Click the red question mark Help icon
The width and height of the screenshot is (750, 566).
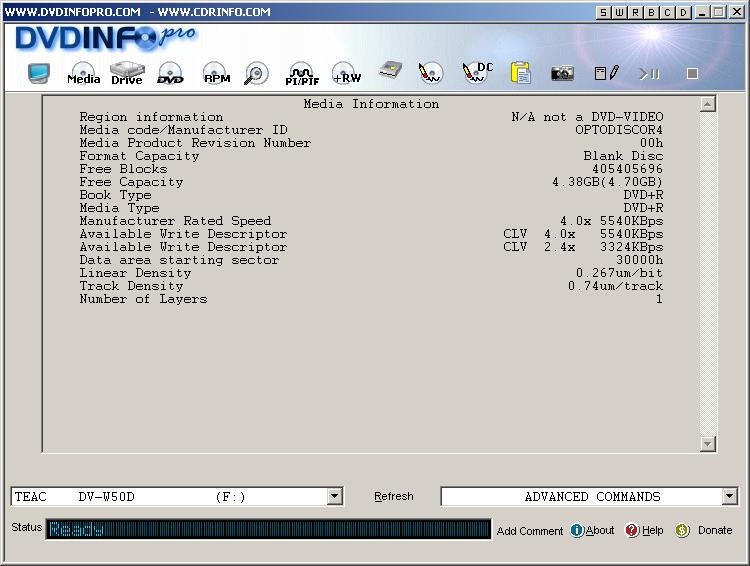pos(632,530)
